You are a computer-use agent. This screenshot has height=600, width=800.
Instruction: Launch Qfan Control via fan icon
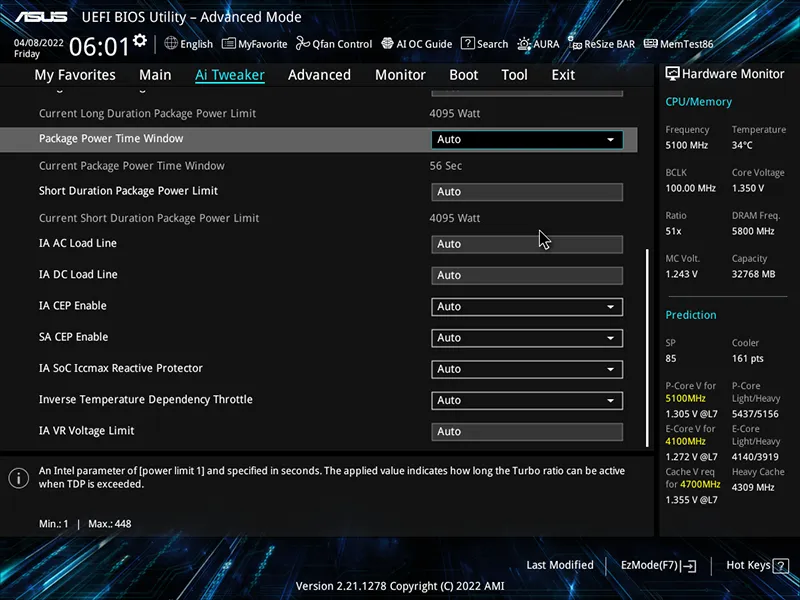click(303, 44)
